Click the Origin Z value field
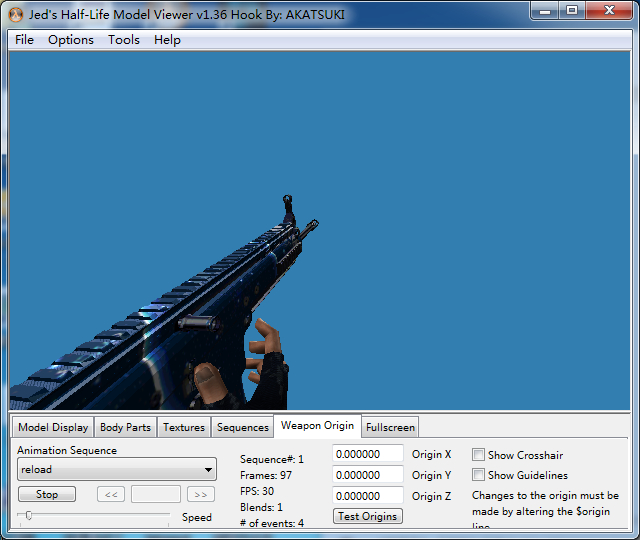The width and height of the screenshot is (640, 540). pyautogui.click(x=368, y=496)
